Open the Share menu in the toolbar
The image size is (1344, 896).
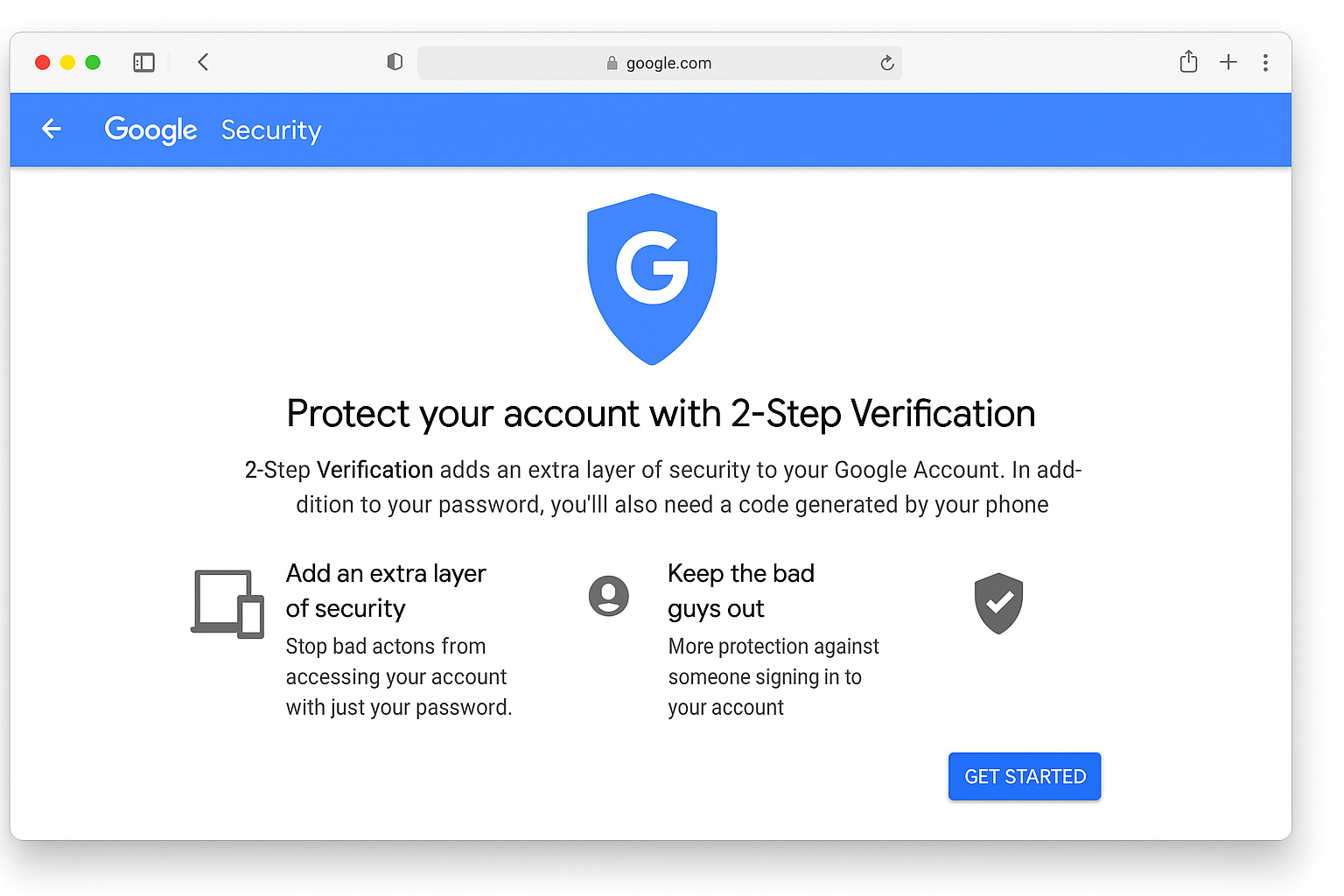(x=1187, y=62)
